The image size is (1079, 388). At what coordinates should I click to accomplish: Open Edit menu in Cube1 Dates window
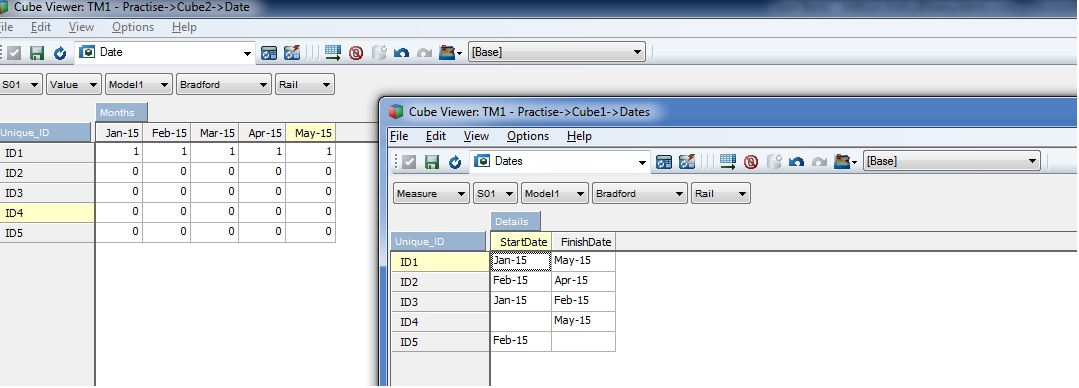tap(436, 136)
